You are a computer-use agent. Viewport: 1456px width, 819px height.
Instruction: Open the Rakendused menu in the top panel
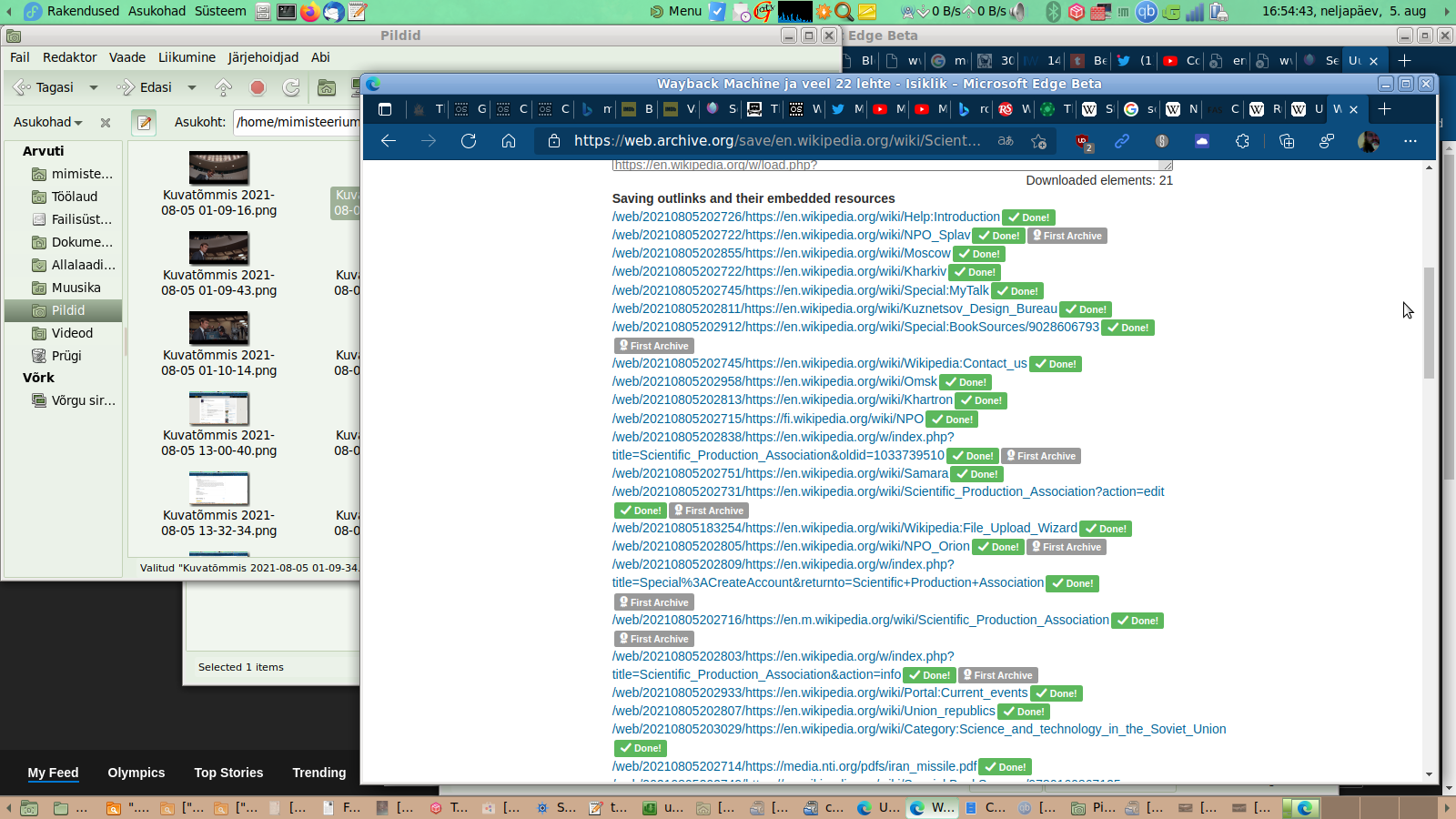[x=83, y=11]
